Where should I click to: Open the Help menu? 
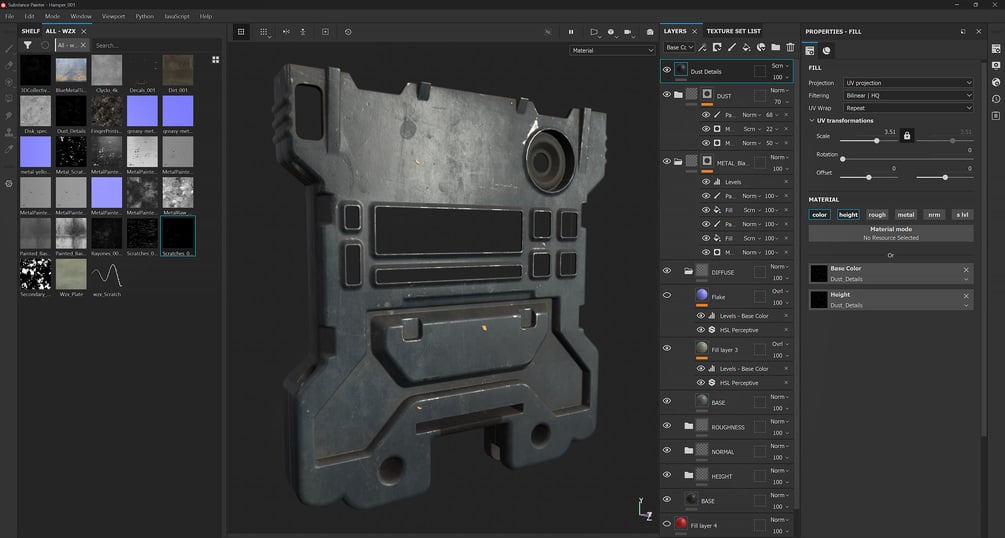click(x=206, y=16)
